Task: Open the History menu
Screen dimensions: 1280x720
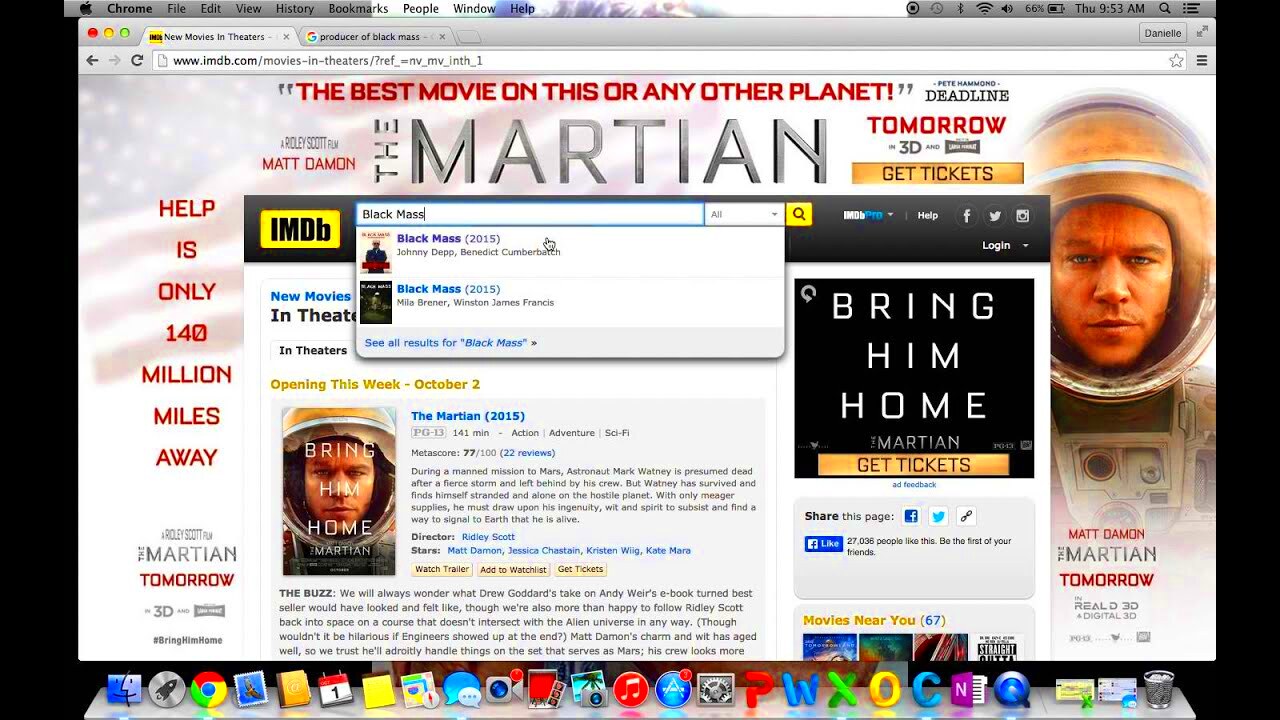Action: click(295, 8)
